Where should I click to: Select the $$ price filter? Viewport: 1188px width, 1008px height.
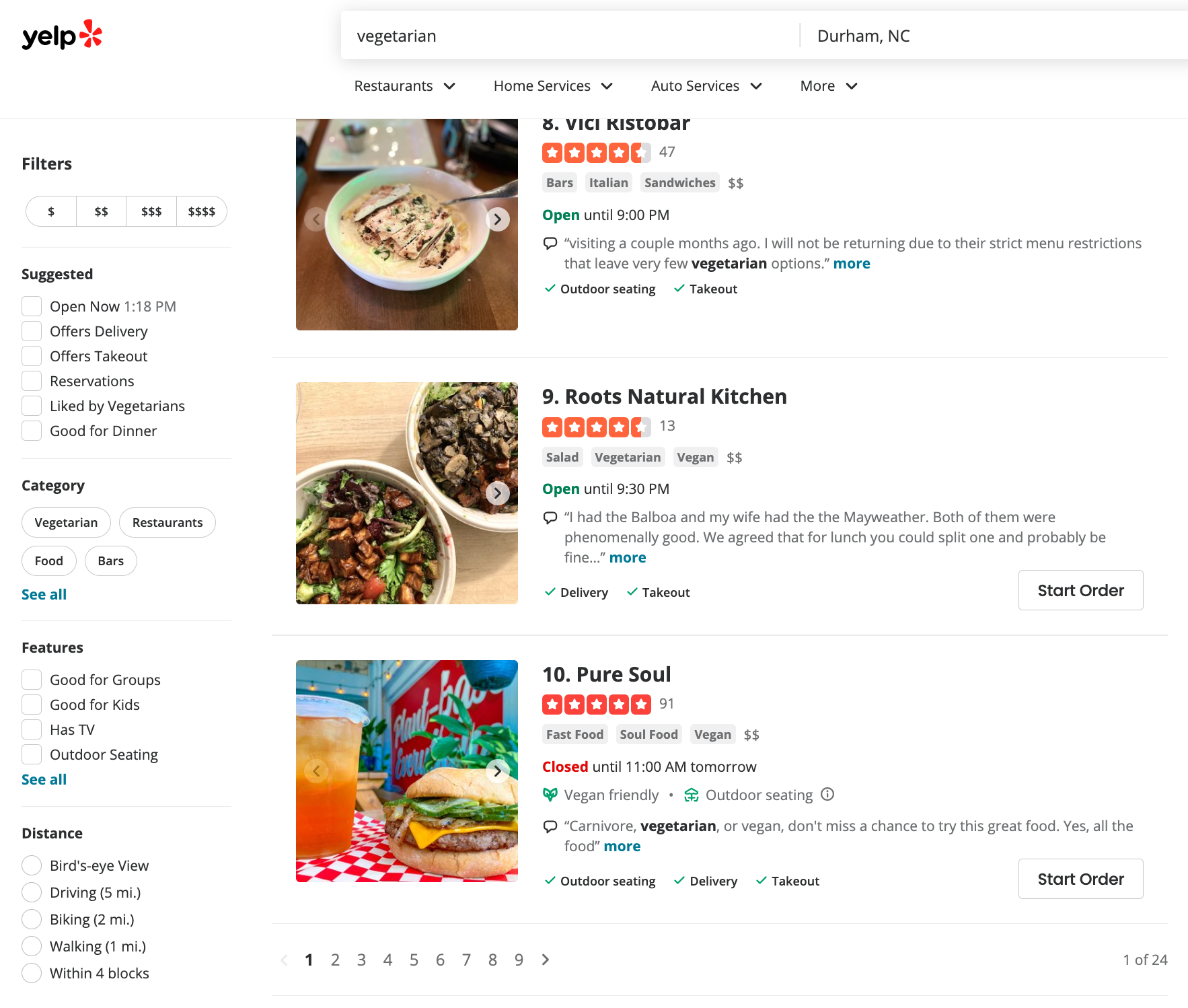click(101, 212)
